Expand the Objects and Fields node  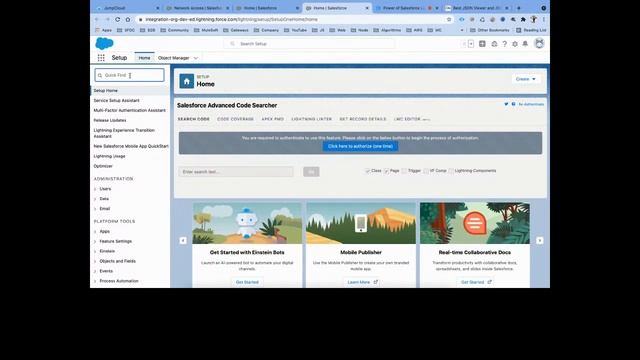(96, 261)
